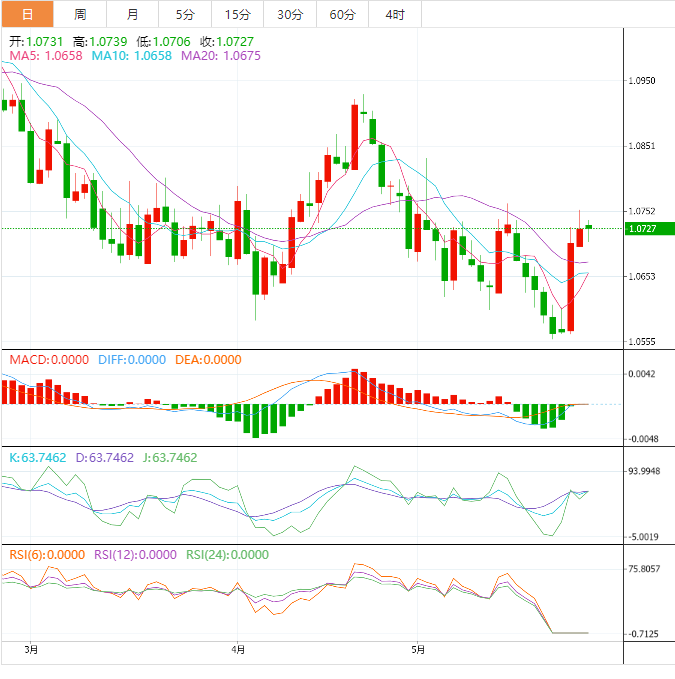Click the K:63.7462 KDJ label
This screenshot has height=679, width=675.
click(x=38, y=457)
